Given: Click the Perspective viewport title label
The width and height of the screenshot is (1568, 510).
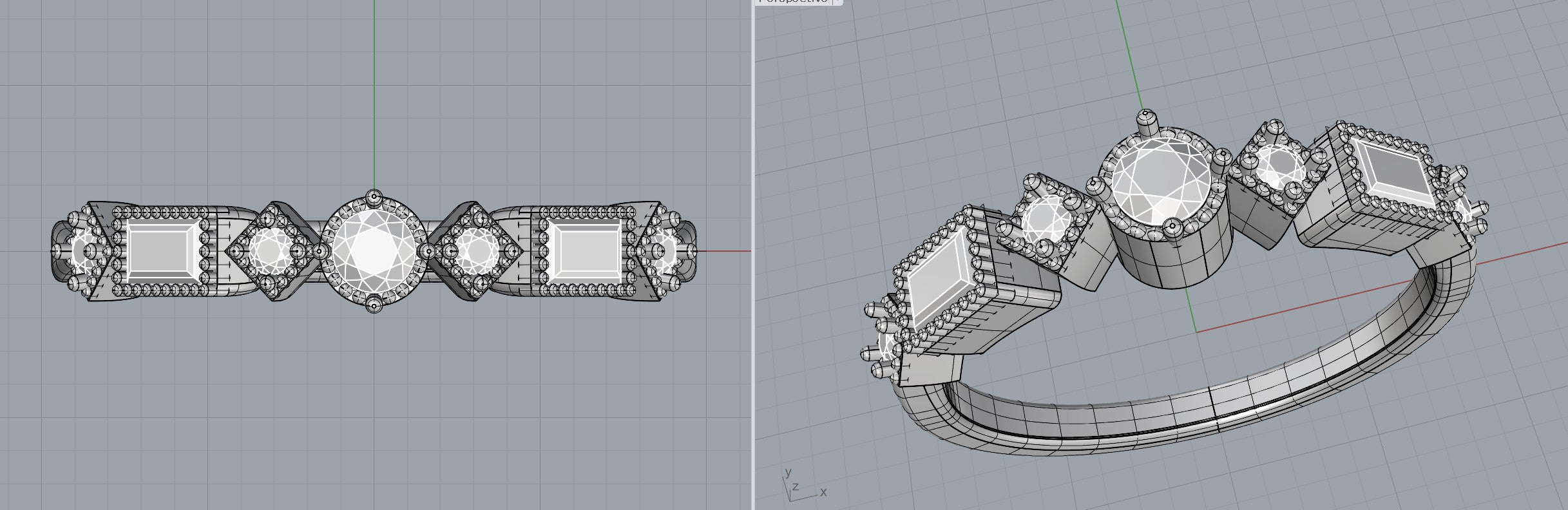Looking at the screenshot, I should pos(799,2).
